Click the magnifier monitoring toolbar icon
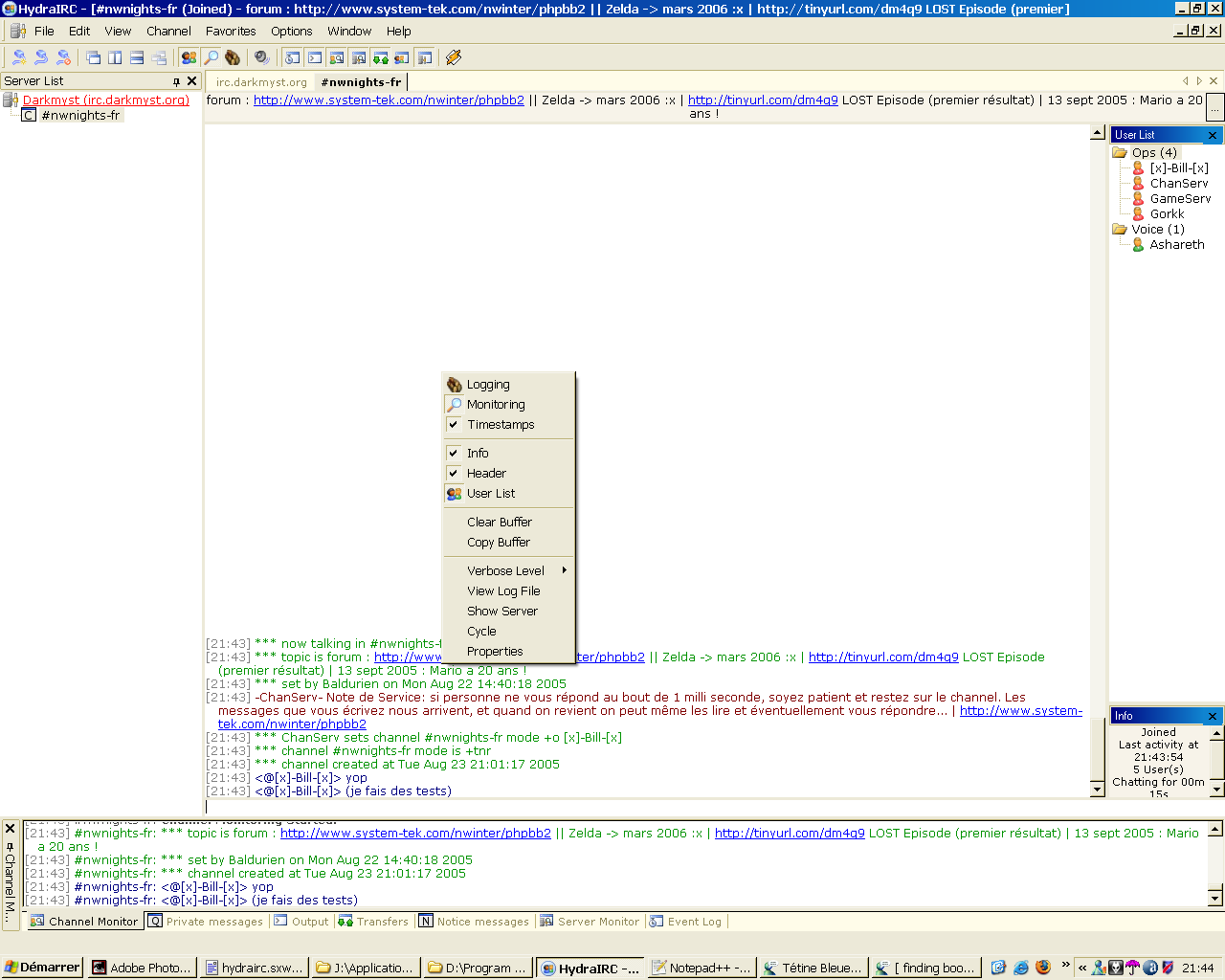This screenshot has height=980, width=1225. click(211, 57)
